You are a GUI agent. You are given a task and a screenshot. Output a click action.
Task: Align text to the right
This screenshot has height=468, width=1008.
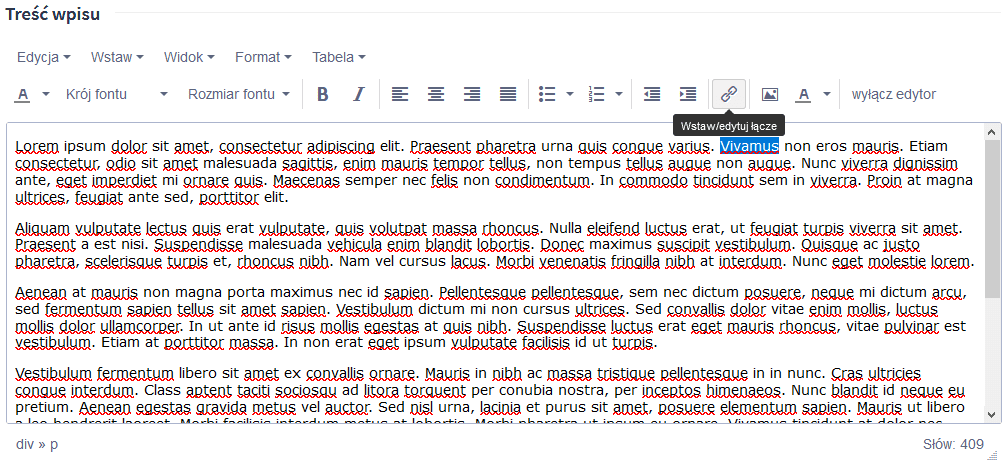tap(472, 94)
